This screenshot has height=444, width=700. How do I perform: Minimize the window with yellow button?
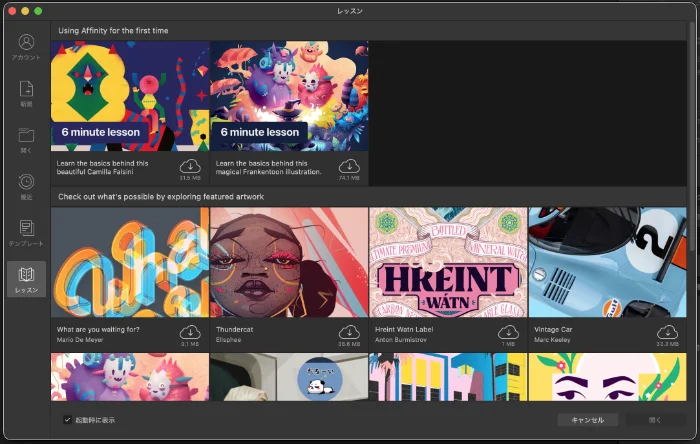click(x=25, y=11)
